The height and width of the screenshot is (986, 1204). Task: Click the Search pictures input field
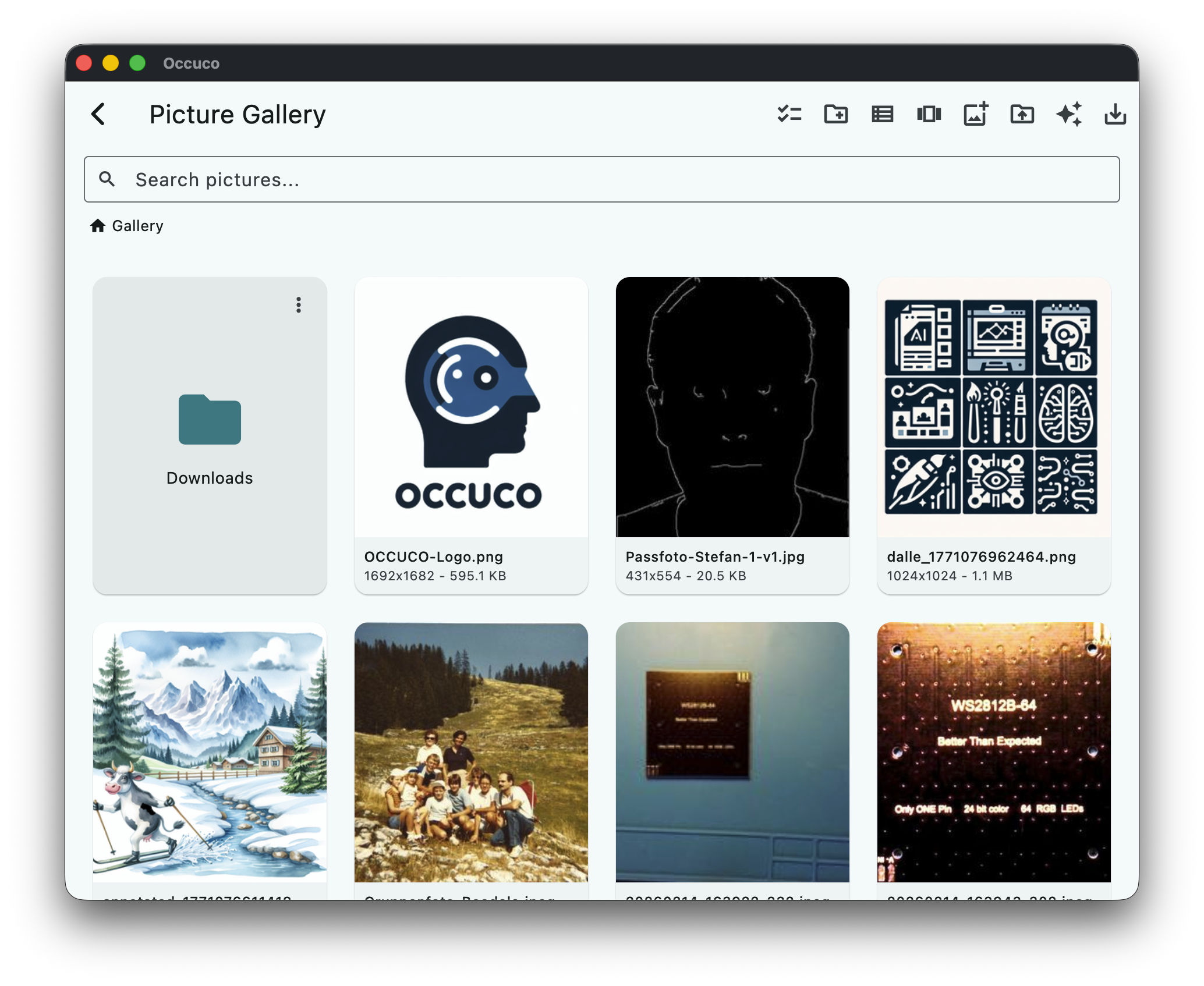click(x=408, y=179)
